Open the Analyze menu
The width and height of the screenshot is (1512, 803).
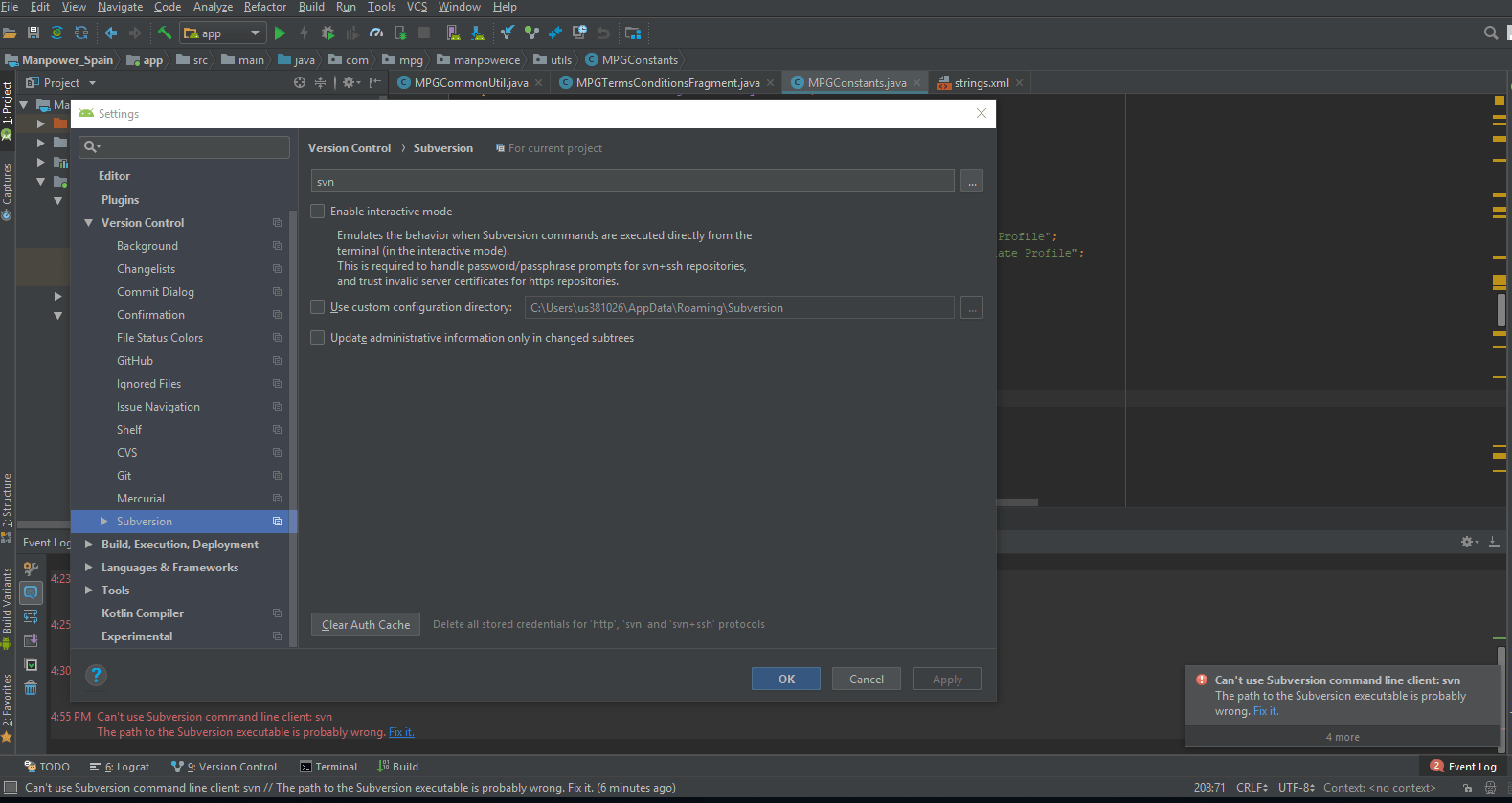(213, 7)
